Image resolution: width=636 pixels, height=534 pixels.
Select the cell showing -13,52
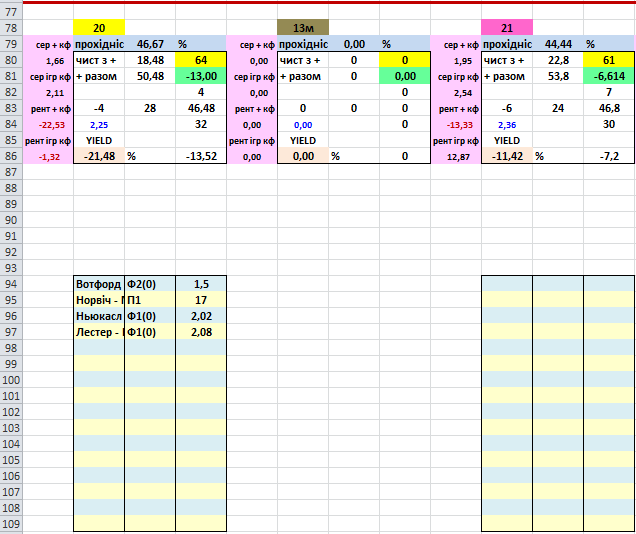pyautogui.click(x=201, y=156)
